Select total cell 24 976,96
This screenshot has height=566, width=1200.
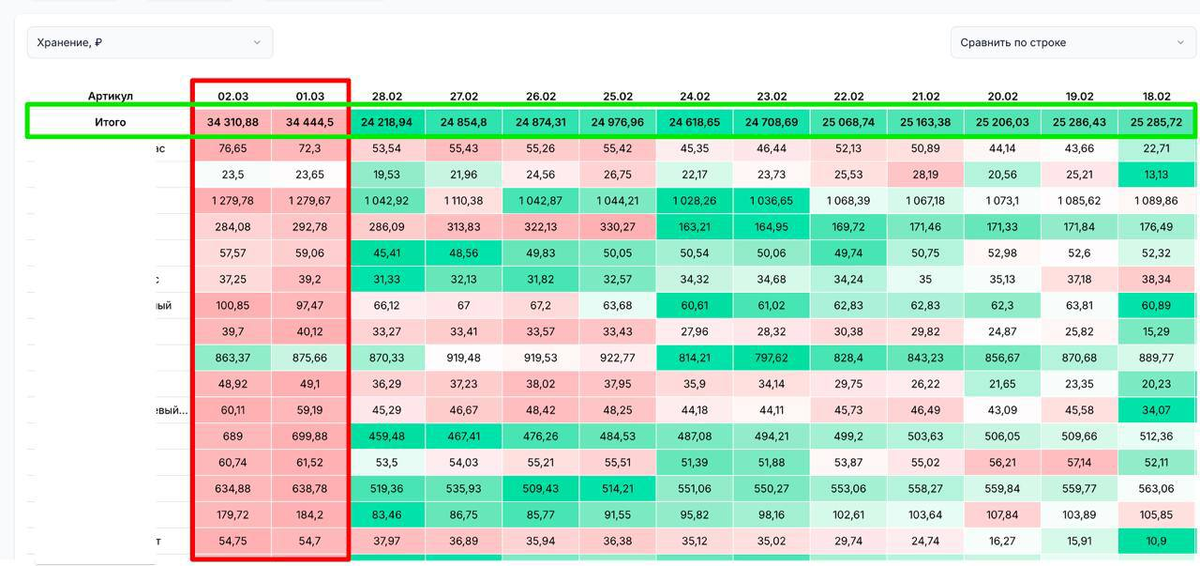tap(618, 122)
